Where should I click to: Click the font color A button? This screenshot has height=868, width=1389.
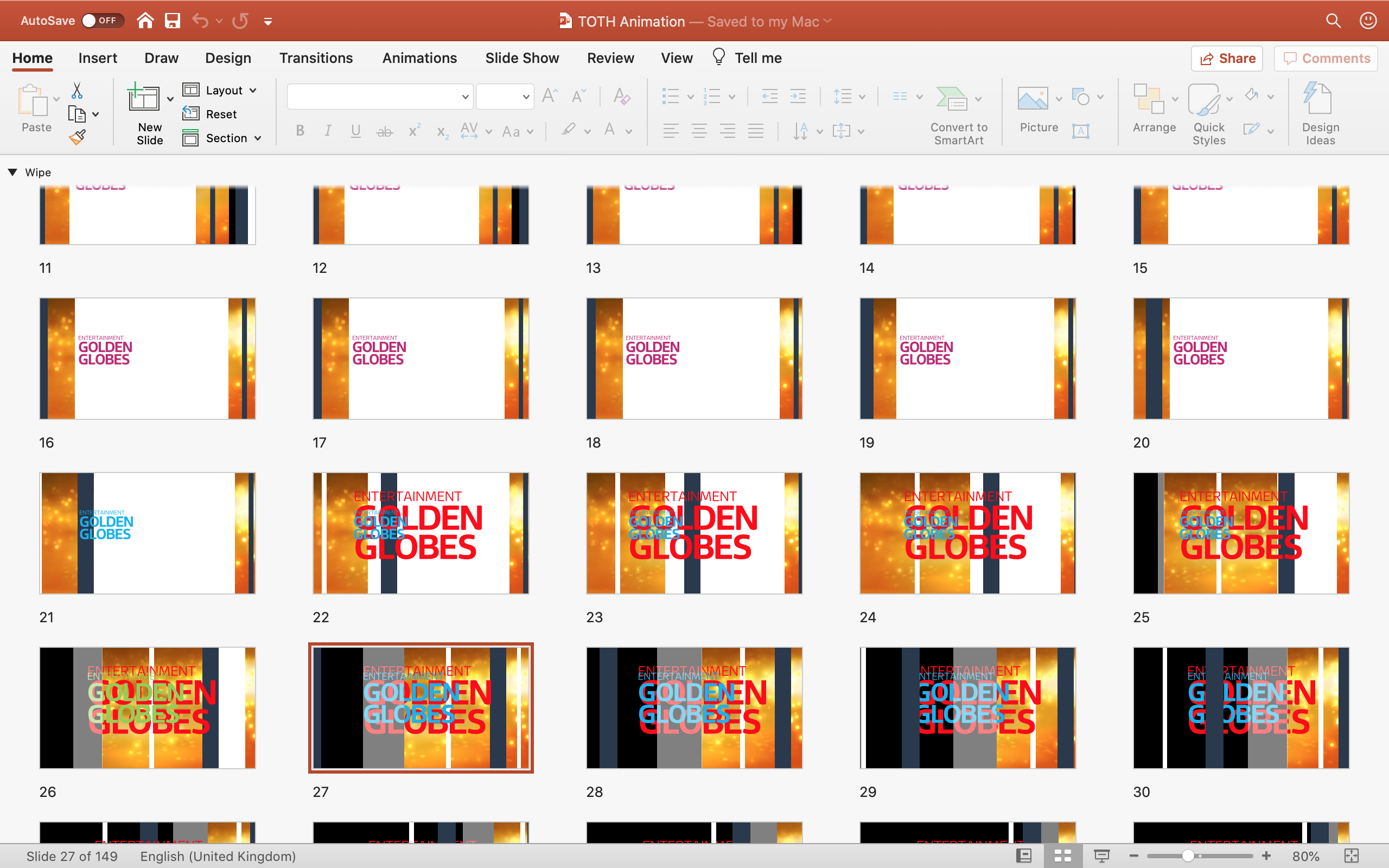point(609,130)
